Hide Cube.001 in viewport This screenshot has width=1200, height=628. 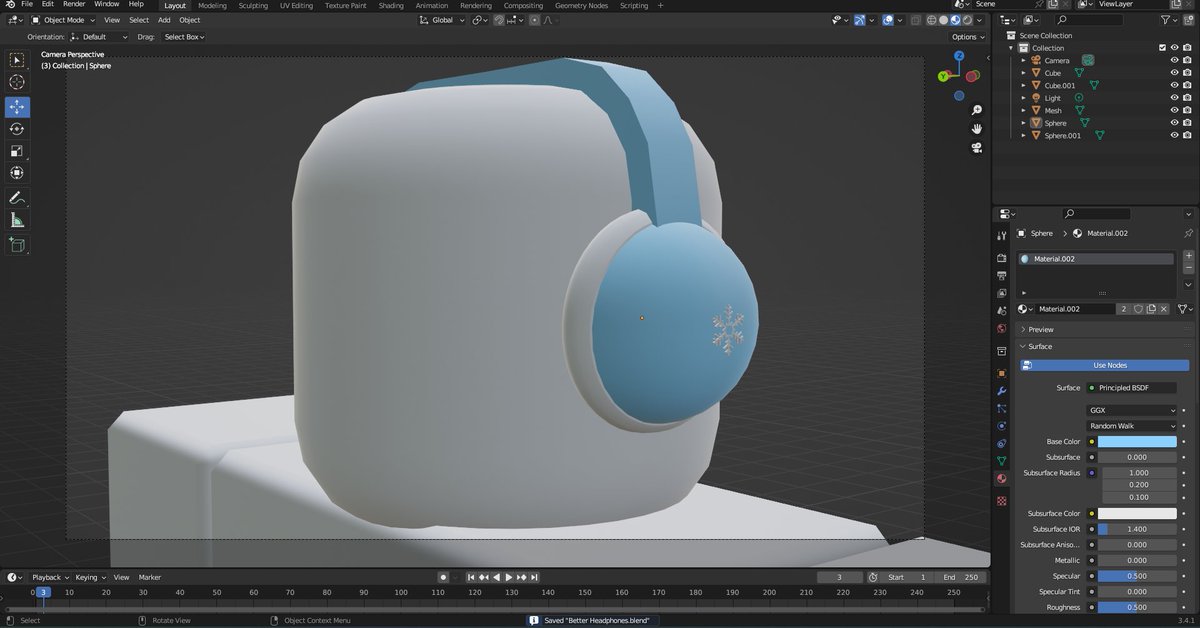pyautogui.click(x=1174, y=85)
